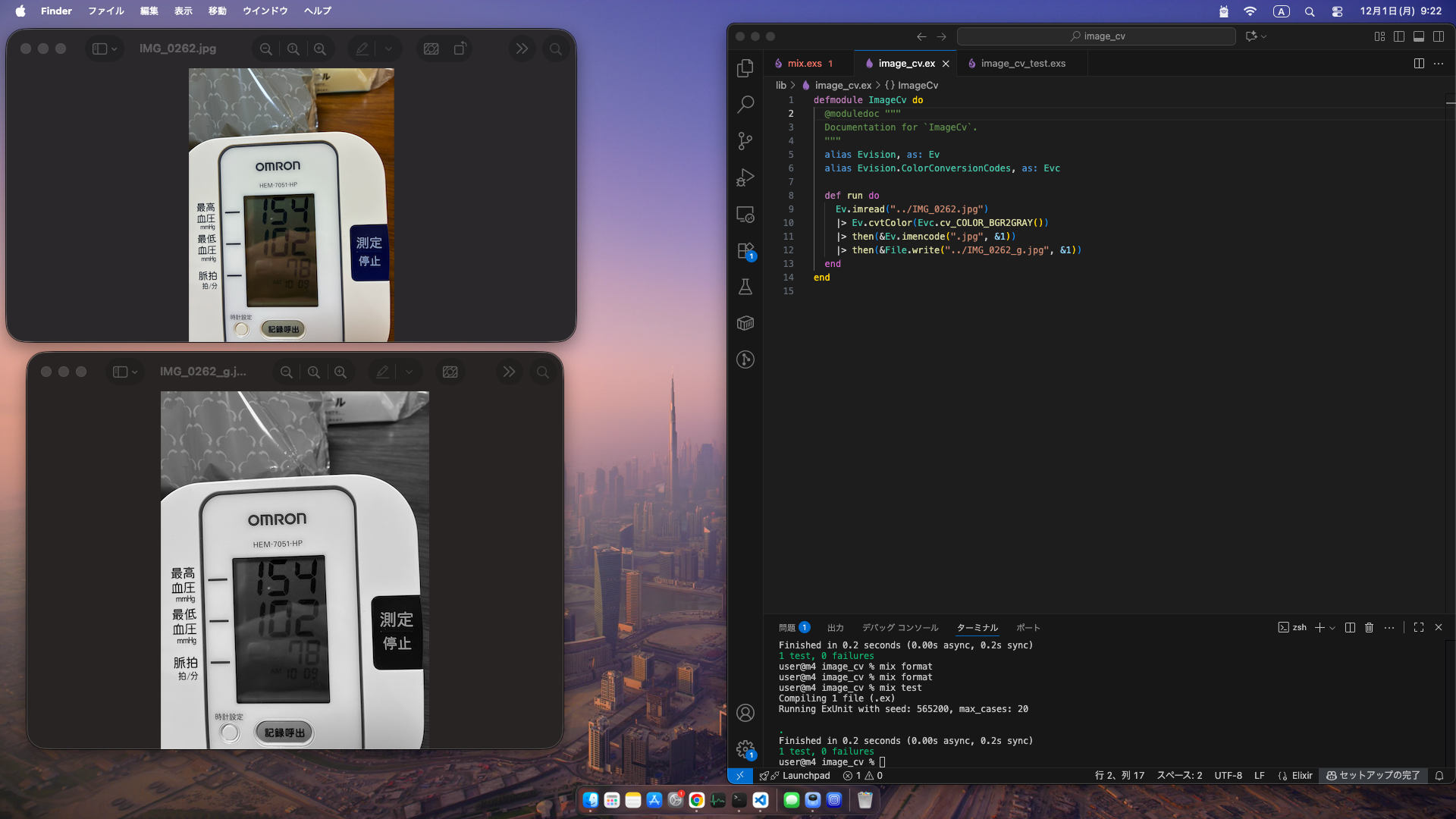Toggle the bottom panel layout button

[1418, 36]
